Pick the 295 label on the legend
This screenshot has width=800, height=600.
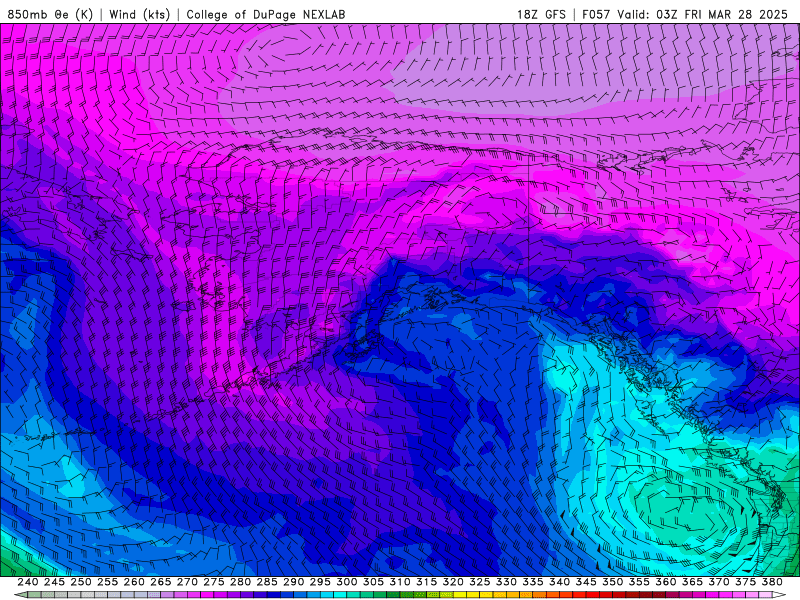pos(320,582)
